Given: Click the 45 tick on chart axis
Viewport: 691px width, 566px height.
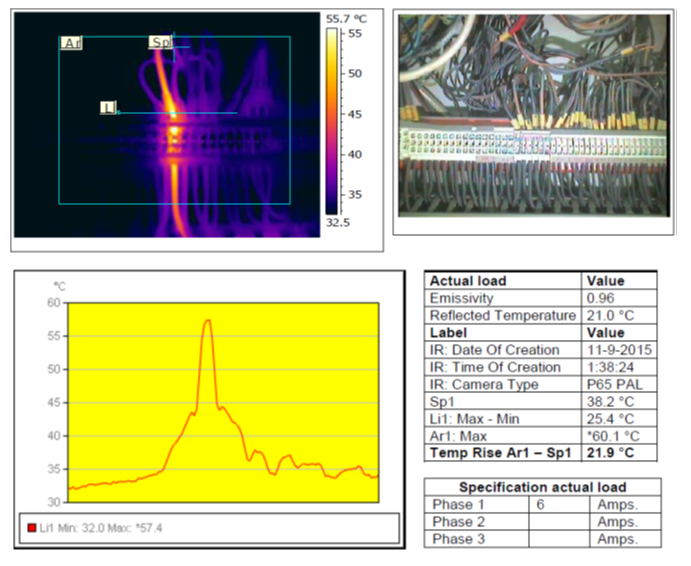Looking at the screenshot, I should pos(54,402).
